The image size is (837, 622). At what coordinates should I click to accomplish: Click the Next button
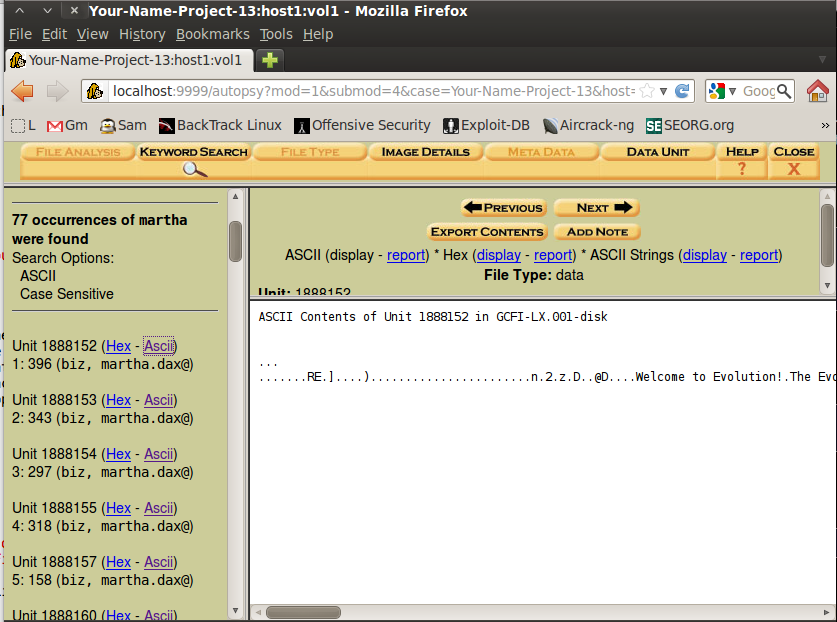[x=597, y=208]
